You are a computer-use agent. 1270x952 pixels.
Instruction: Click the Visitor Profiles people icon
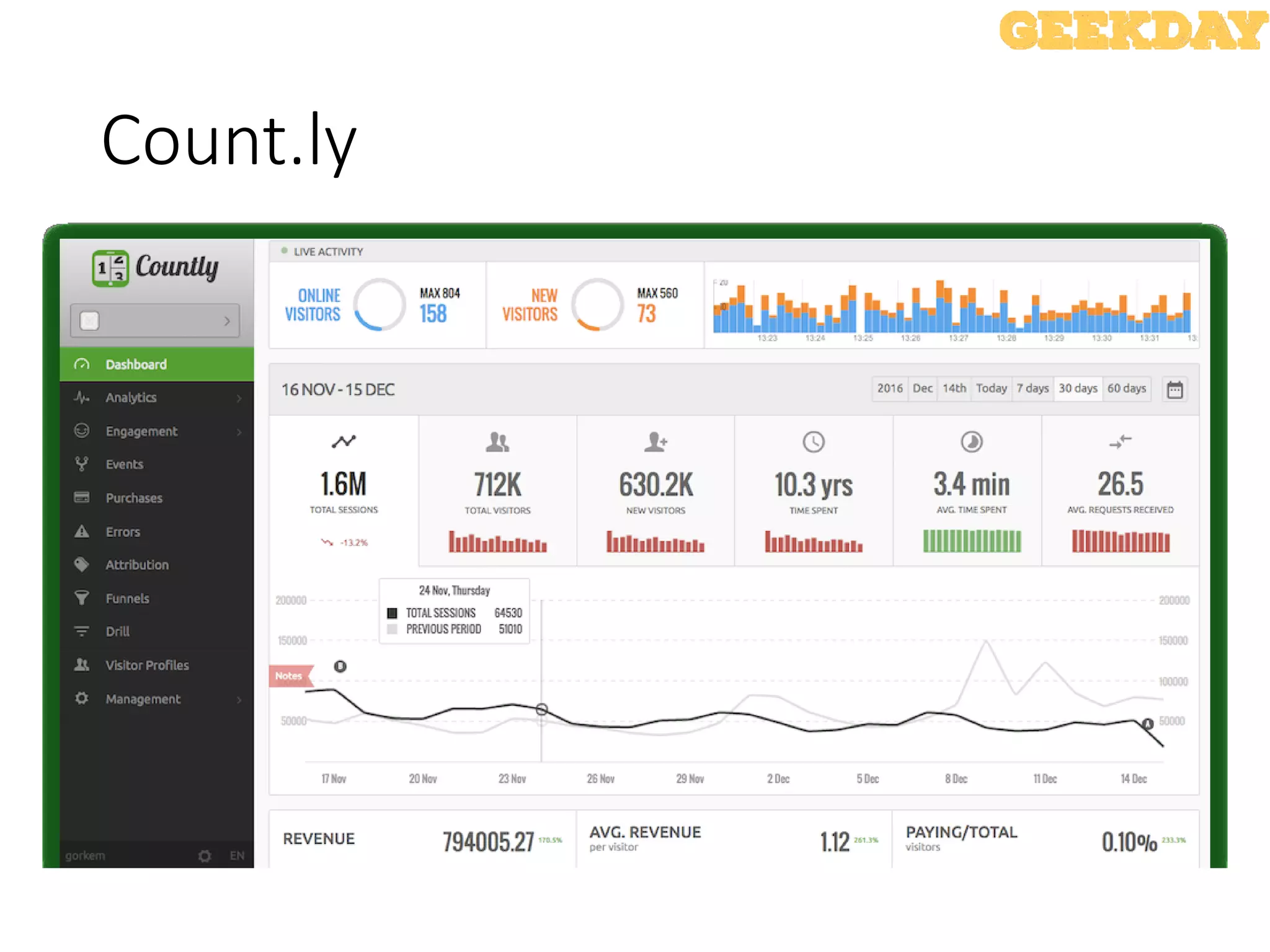82,665
